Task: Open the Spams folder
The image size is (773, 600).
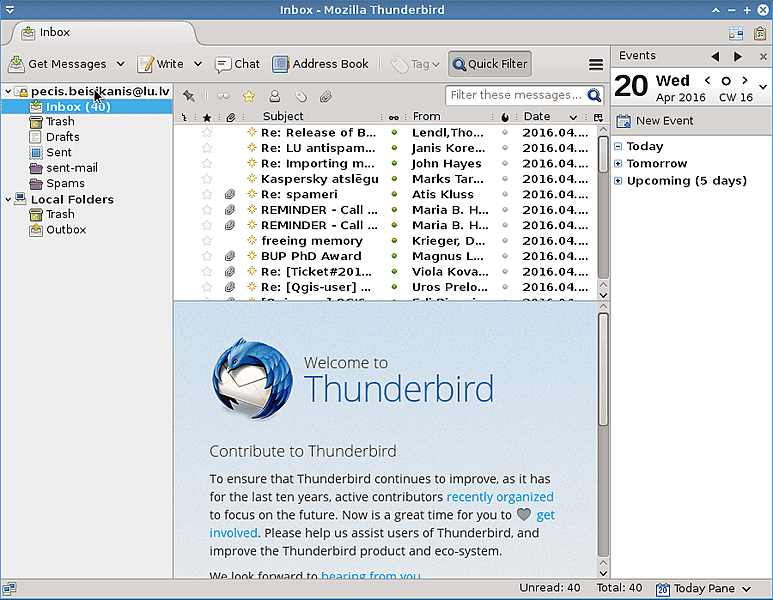Action: [x=65, y=183]
